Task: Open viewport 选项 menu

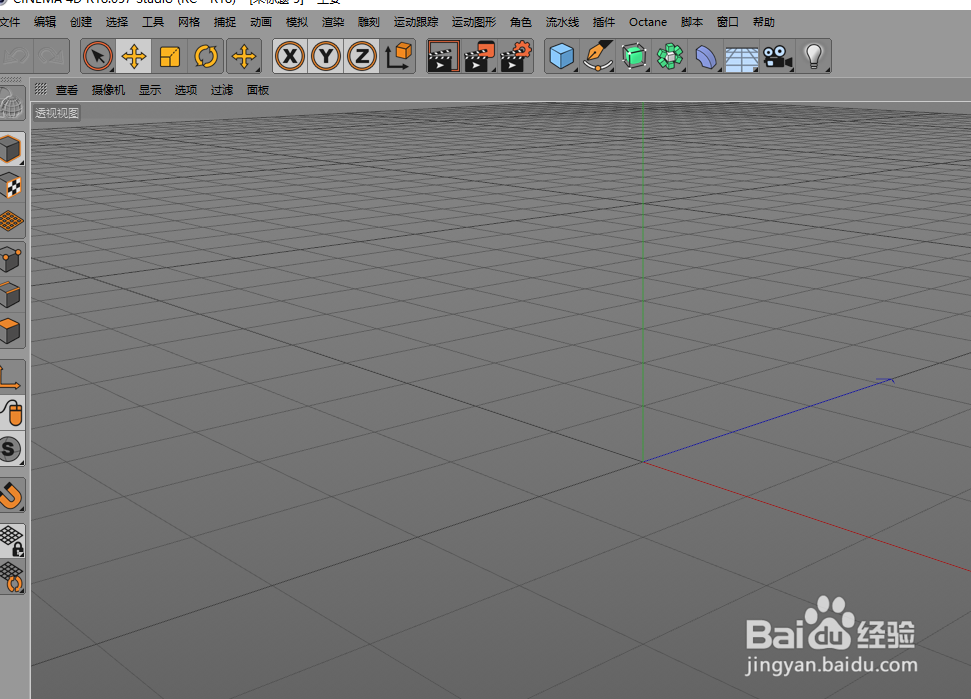Action: (186, 90)
